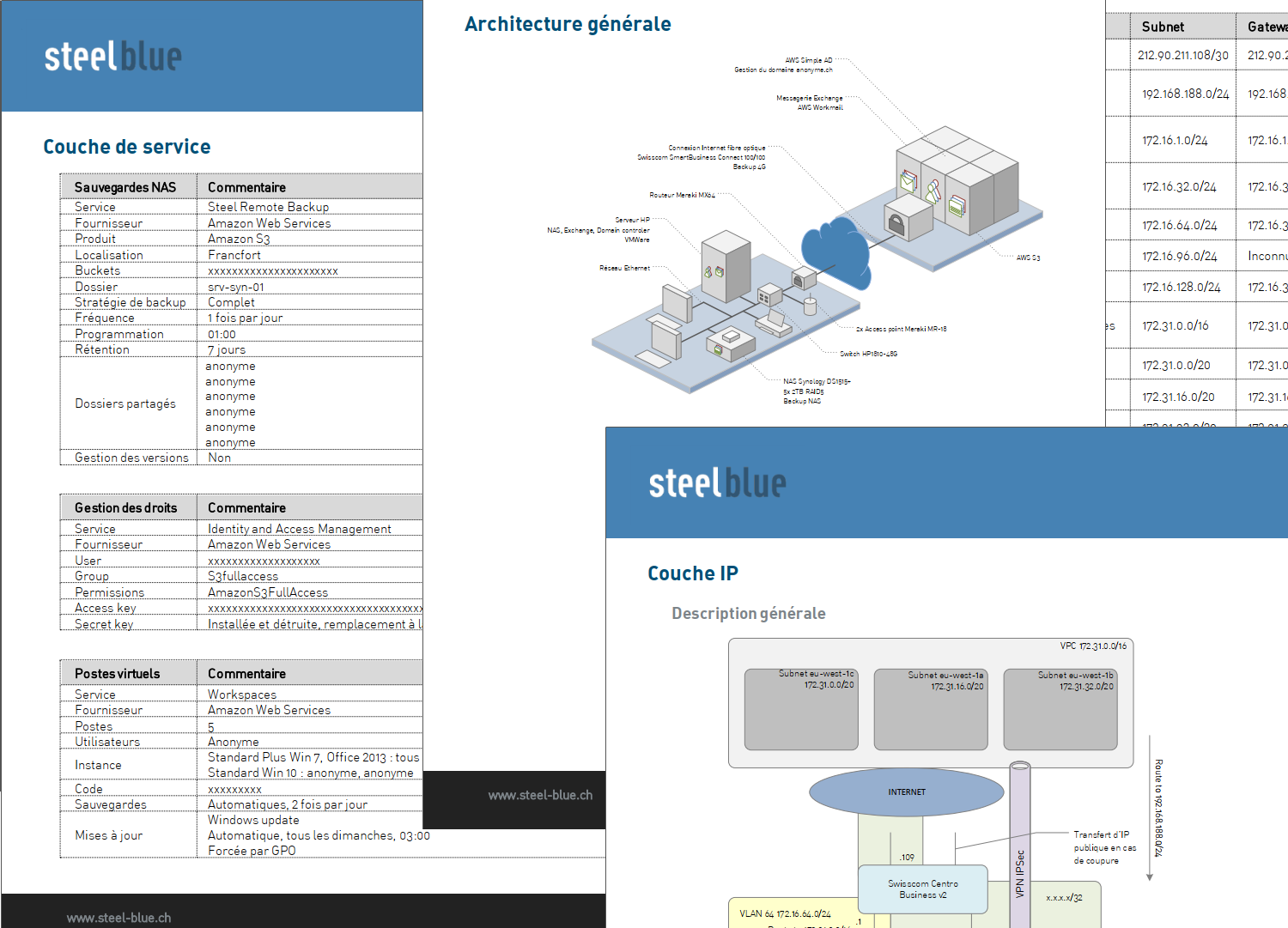The height and width of the screenshot is (928, 1288).
Task: Select the '1 fois par jour' cell
Action: tap(245, 318)
